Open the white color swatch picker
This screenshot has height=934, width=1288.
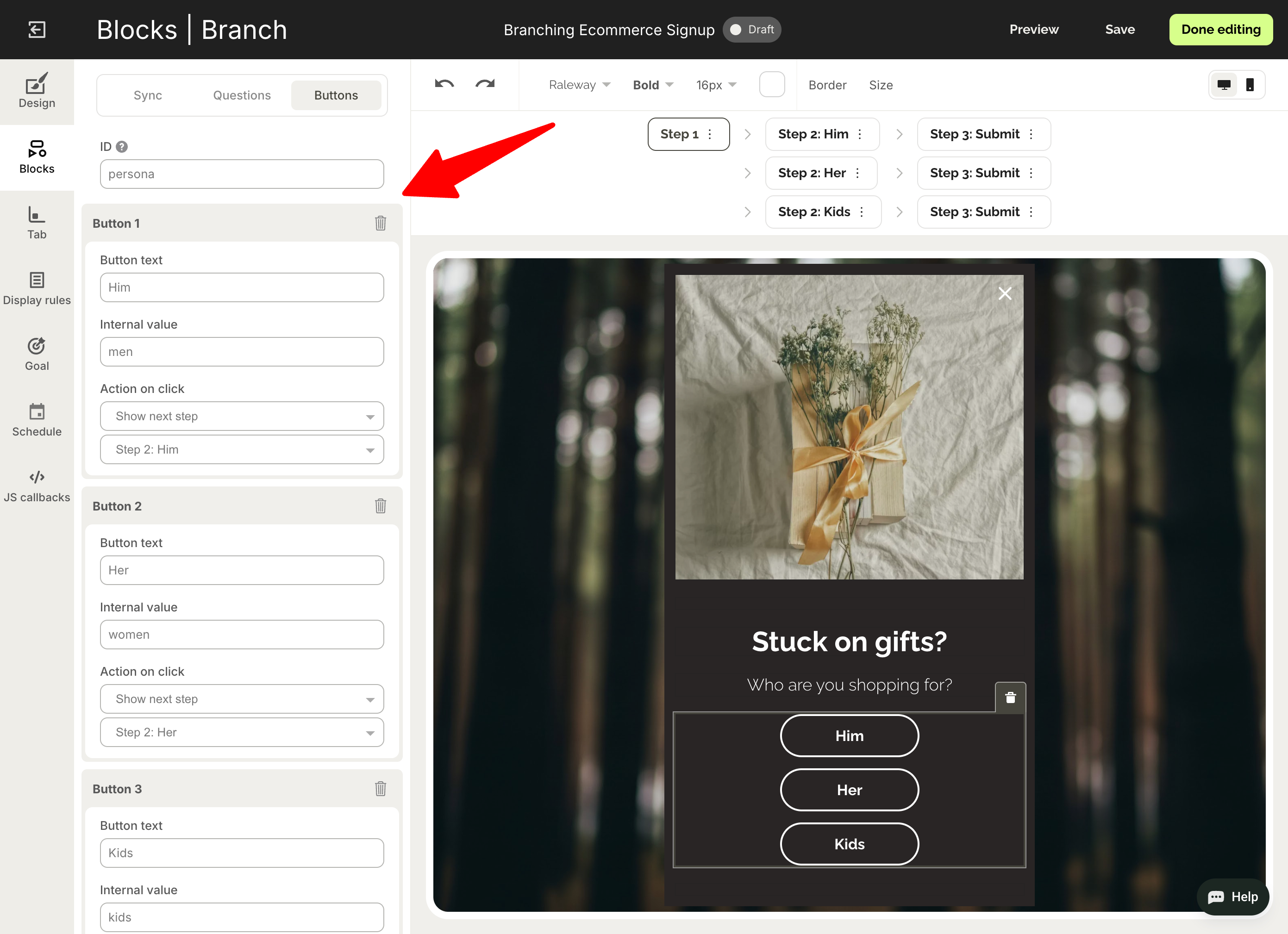pos(771,85)
